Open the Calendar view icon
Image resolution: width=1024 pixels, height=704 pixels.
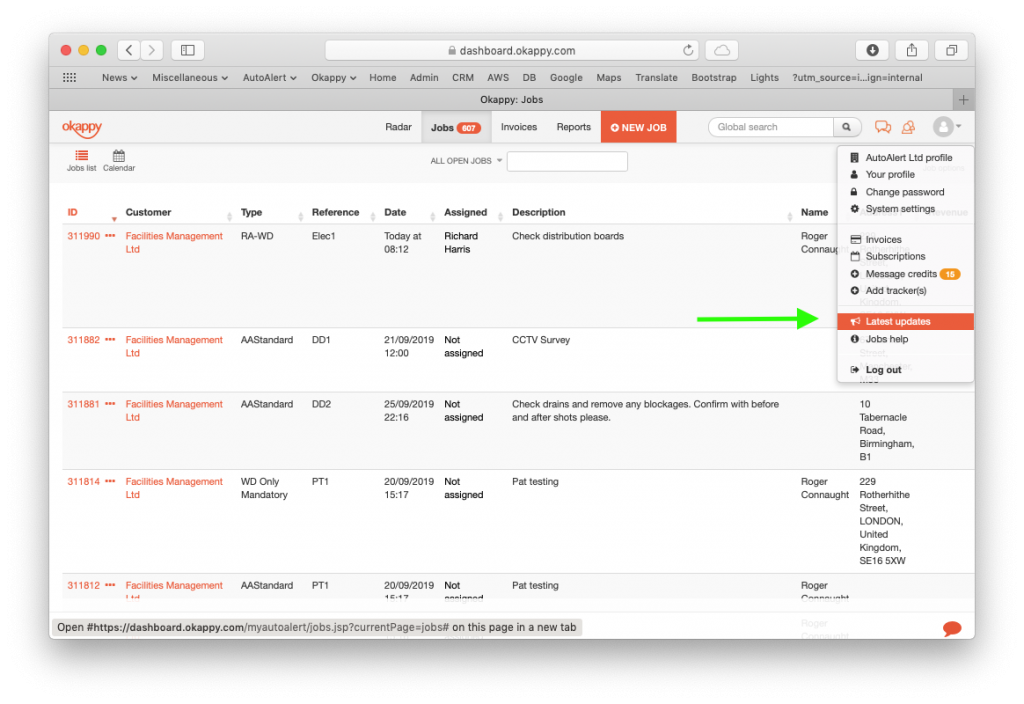pyautogui.click(x=119, y=160)
